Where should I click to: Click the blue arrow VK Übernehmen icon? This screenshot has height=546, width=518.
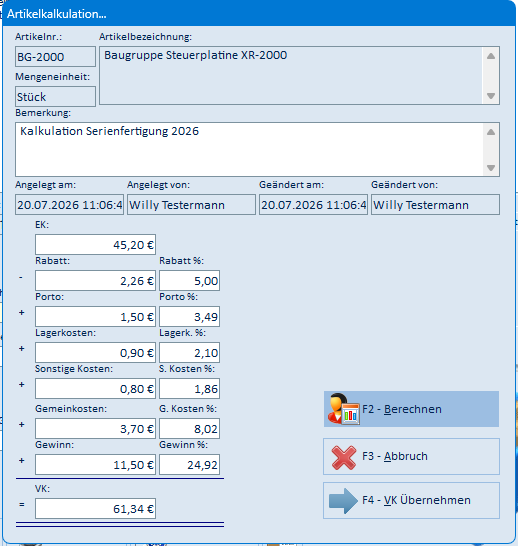343,501
